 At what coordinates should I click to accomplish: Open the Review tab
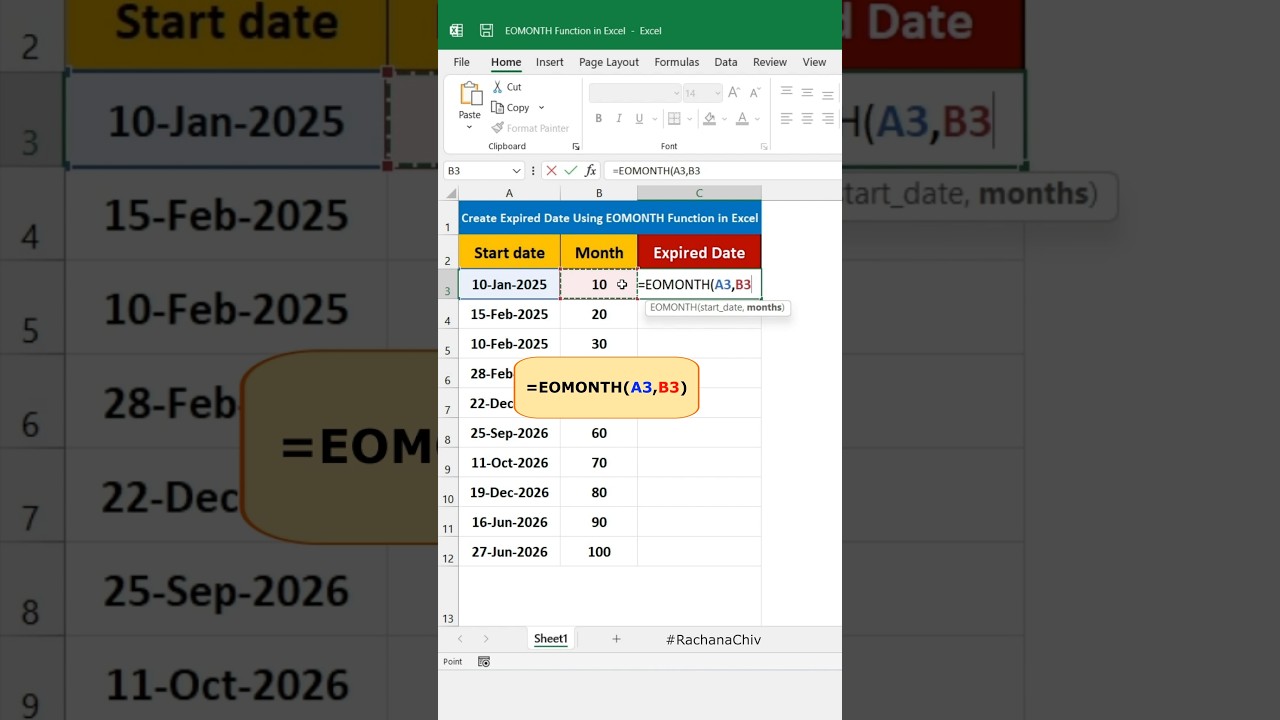tap(770, 62)
